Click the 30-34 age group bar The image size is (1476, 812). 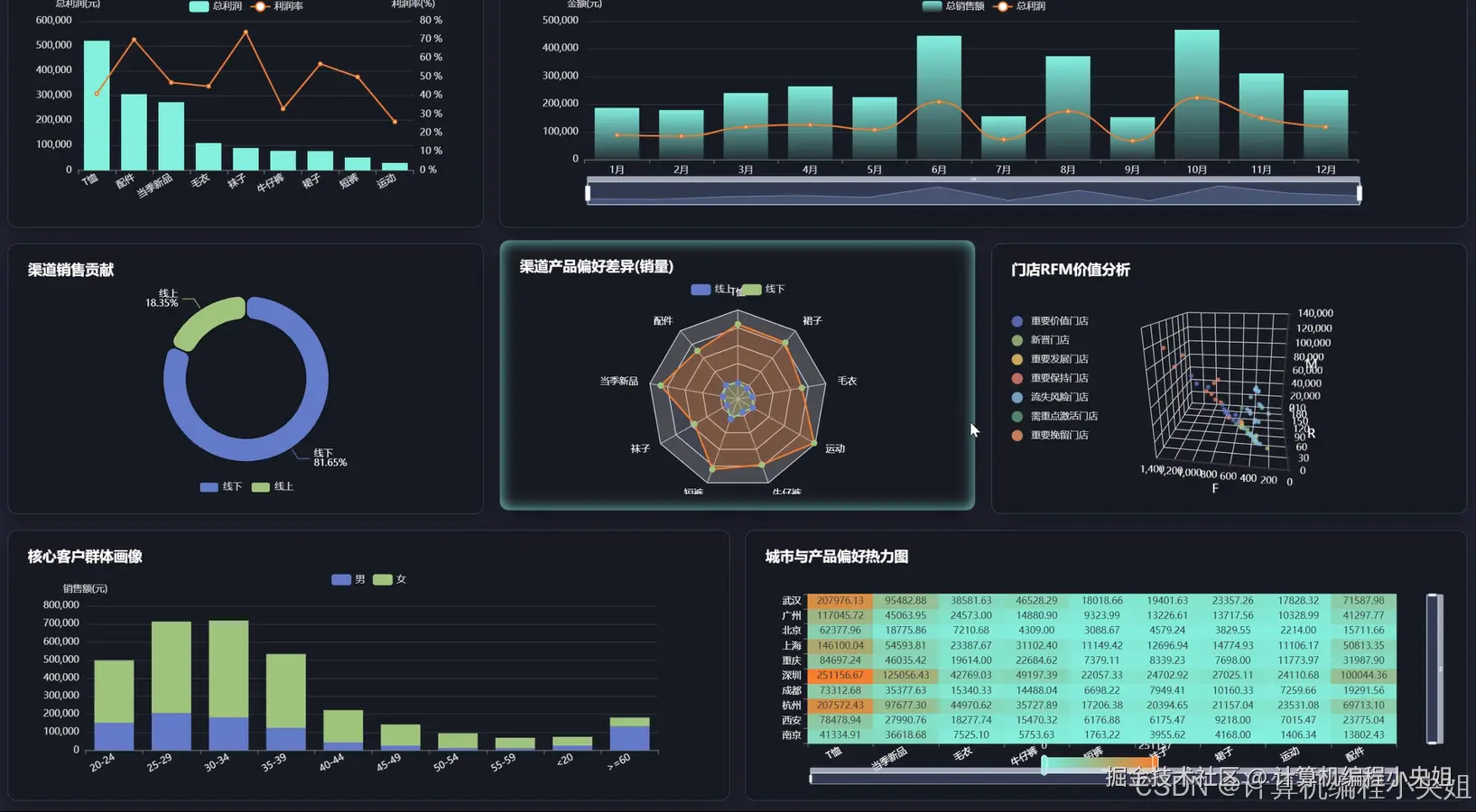point(228,685)
